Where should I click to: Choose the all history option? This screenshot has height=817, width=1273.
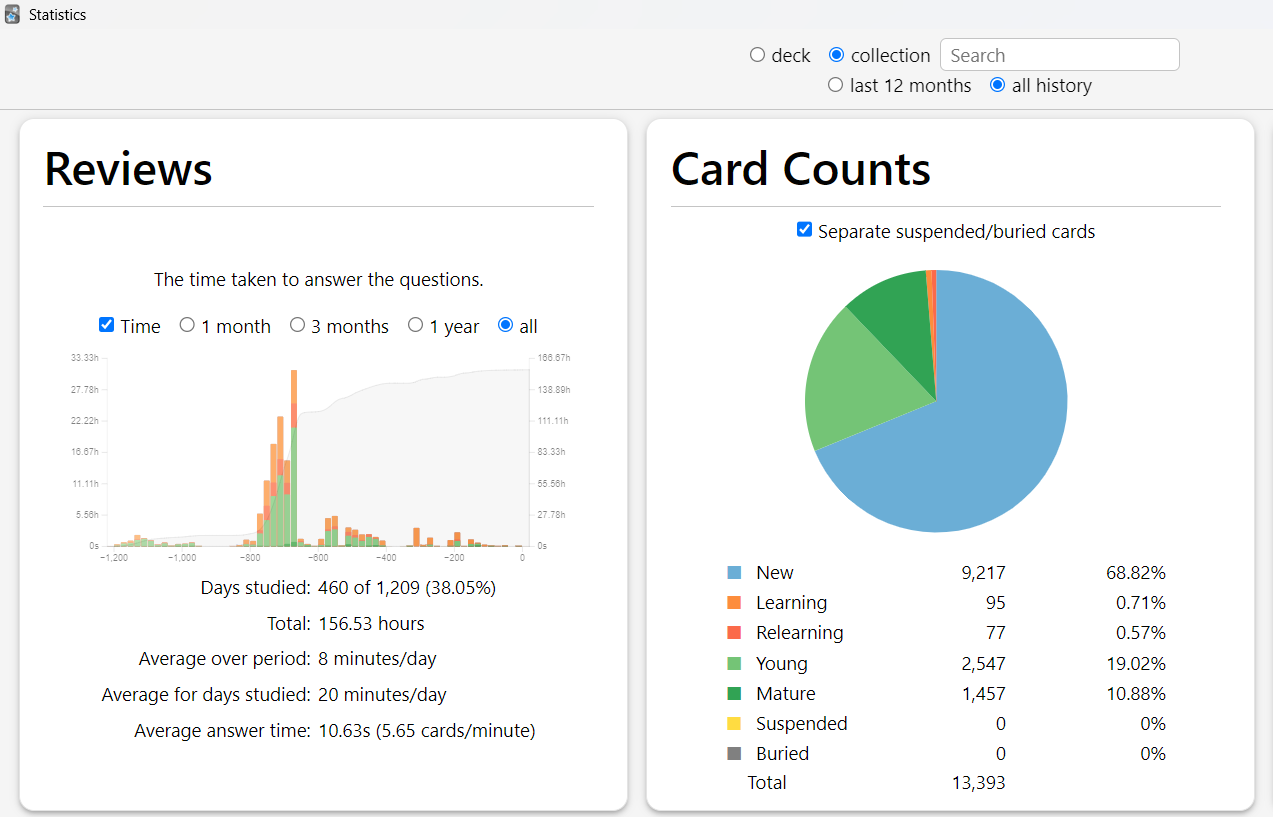[x=997, y=85]
